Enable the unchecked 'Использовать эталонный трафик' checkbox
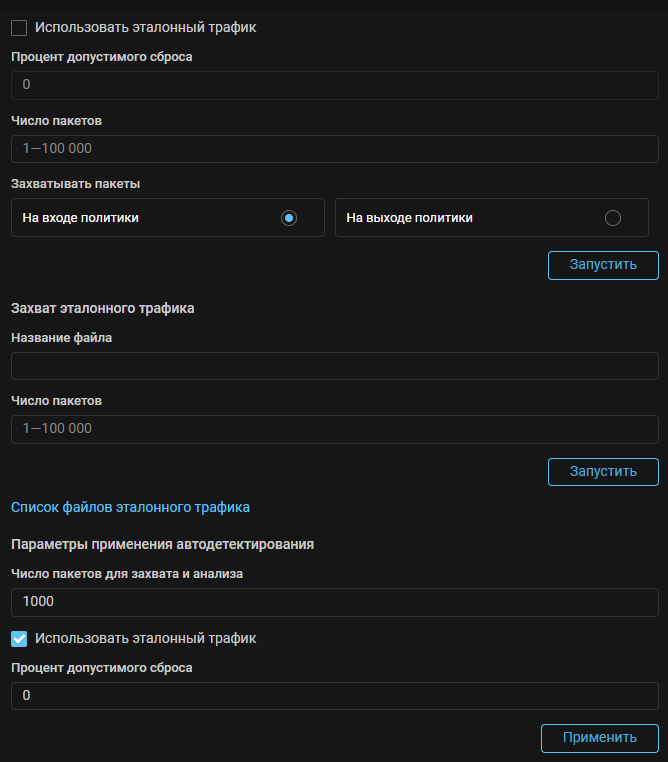668x762 pixels. pos(19,28)
